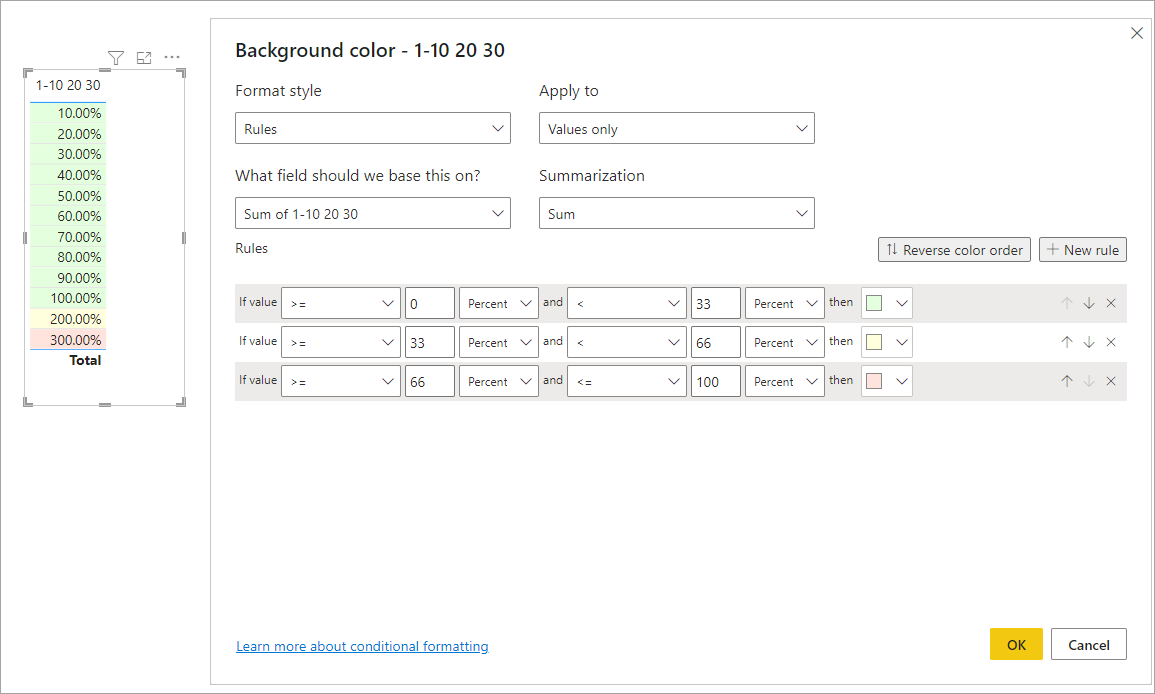Open the Apply to dropdown showing Values only
Screen dimensions: 1155x694
point(676,128)
